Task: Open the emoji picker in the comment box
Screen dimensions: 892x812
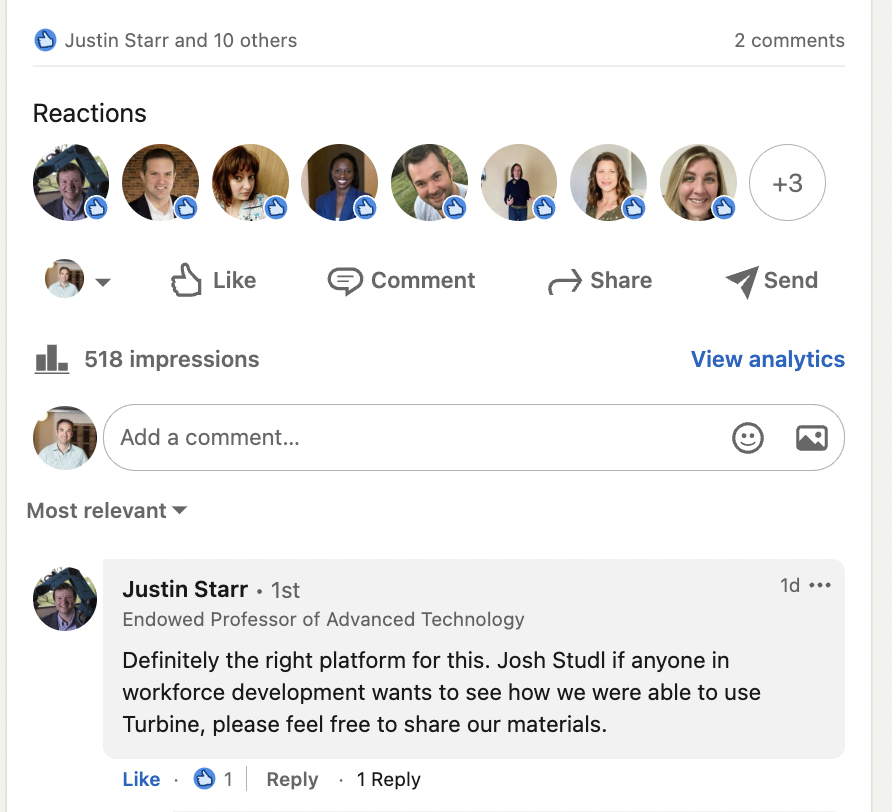Action: coord(748,437)
